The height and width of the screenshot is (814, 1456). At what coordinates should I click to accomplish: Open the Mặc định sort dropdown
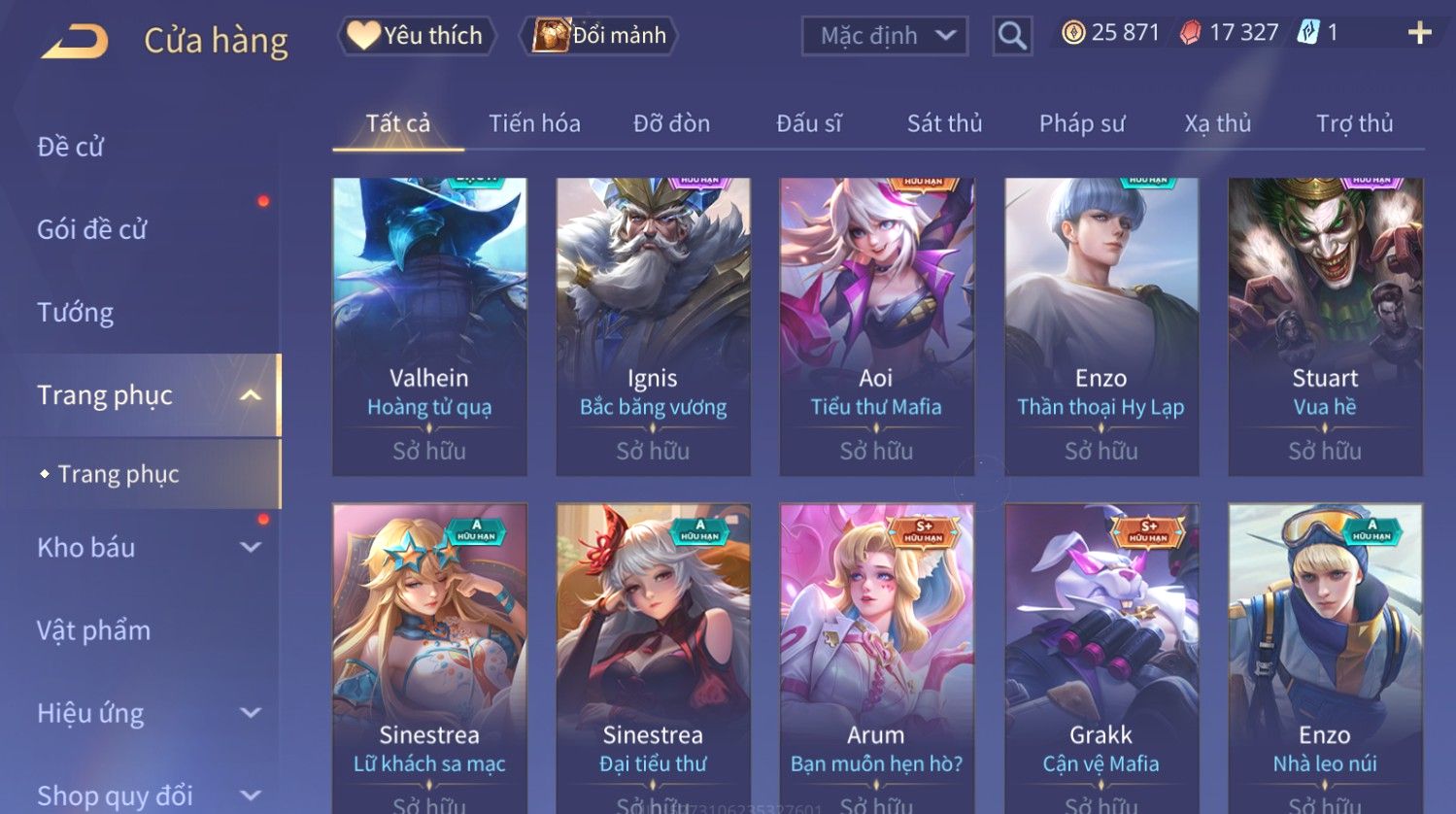885,36
